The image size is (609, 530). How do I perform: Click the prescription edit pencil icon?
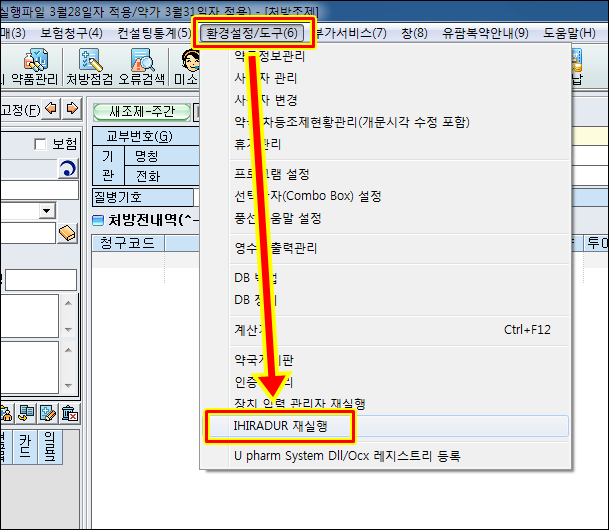48,413
